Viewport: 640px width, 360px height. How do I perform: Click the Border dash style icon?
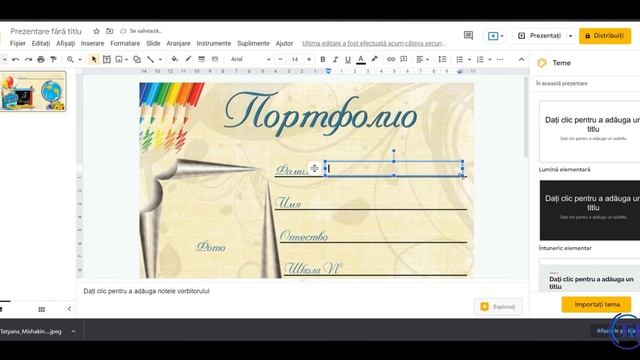(215, 59)
